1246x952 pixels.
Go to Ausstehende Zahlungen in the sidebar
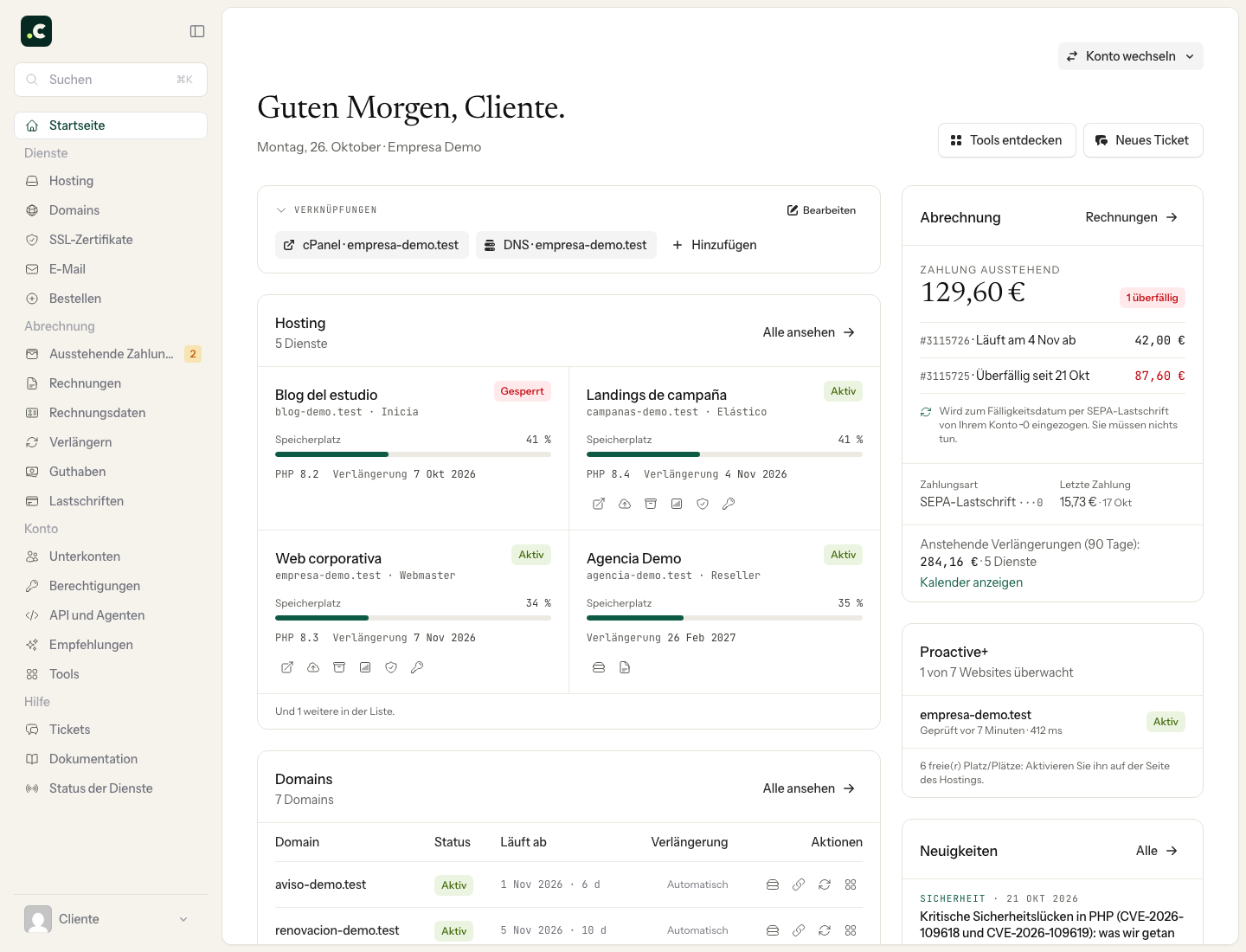(111, 354)
